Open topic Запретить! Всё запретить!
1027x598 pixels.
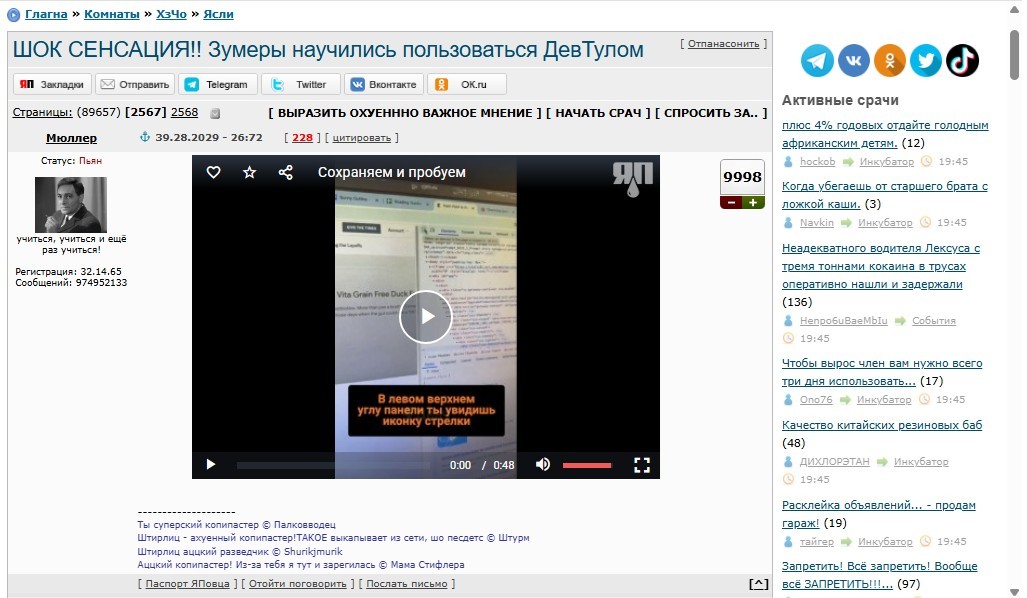click(880, 575)
